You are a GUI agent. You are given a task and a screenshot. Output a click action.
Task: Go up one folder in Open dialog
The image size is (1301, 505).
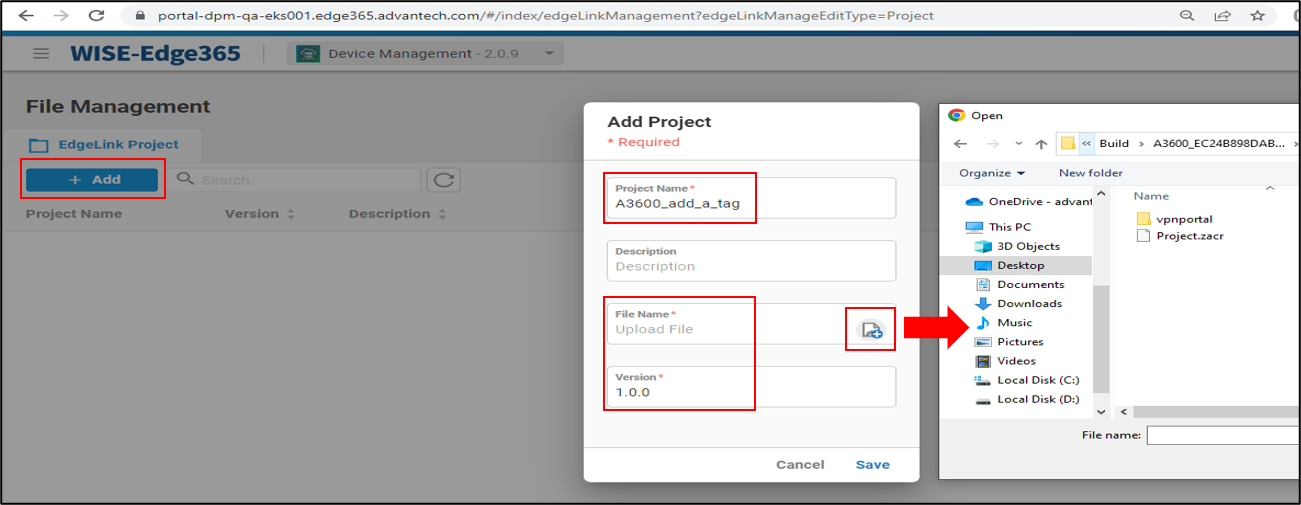point(1041,143)
